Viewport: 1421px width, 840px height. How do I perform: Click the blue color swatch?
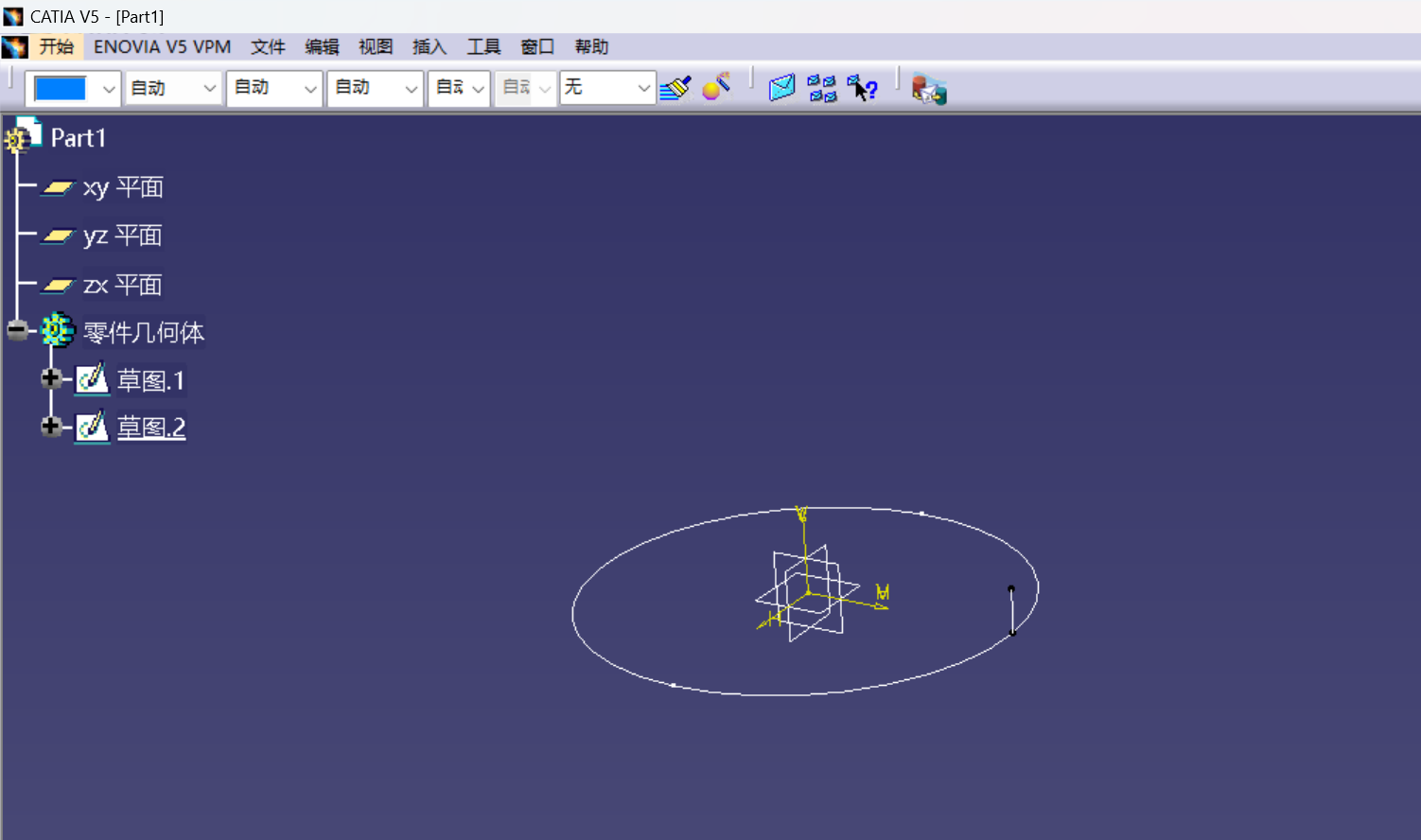(61, 89)
